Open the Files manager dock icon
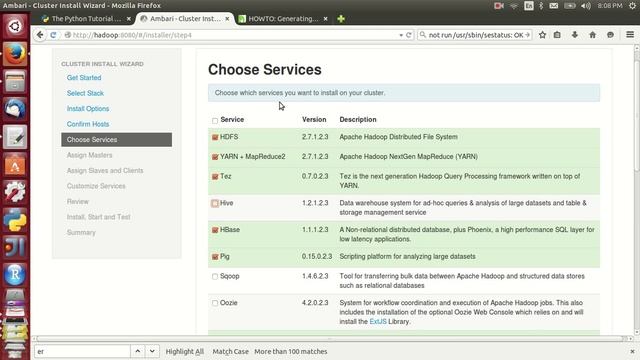Image resolution: width=640 pixels, height=360 pixels. (x=15, y=81)
